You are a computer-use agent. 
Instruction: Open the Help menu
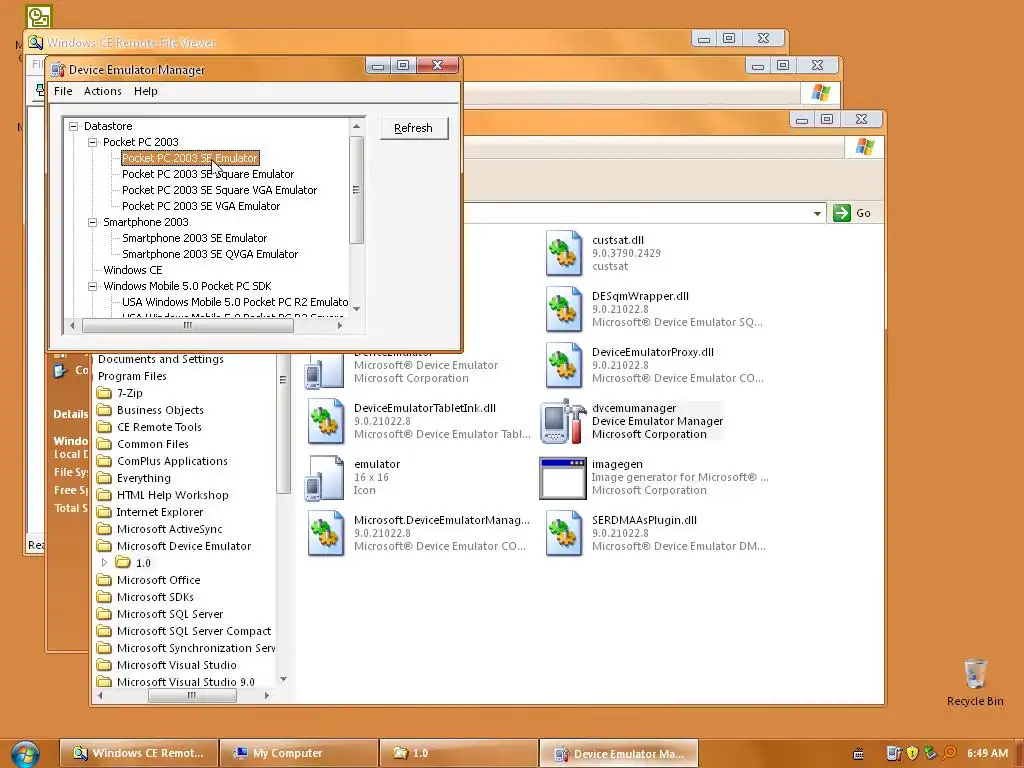(x=146, y=91)
